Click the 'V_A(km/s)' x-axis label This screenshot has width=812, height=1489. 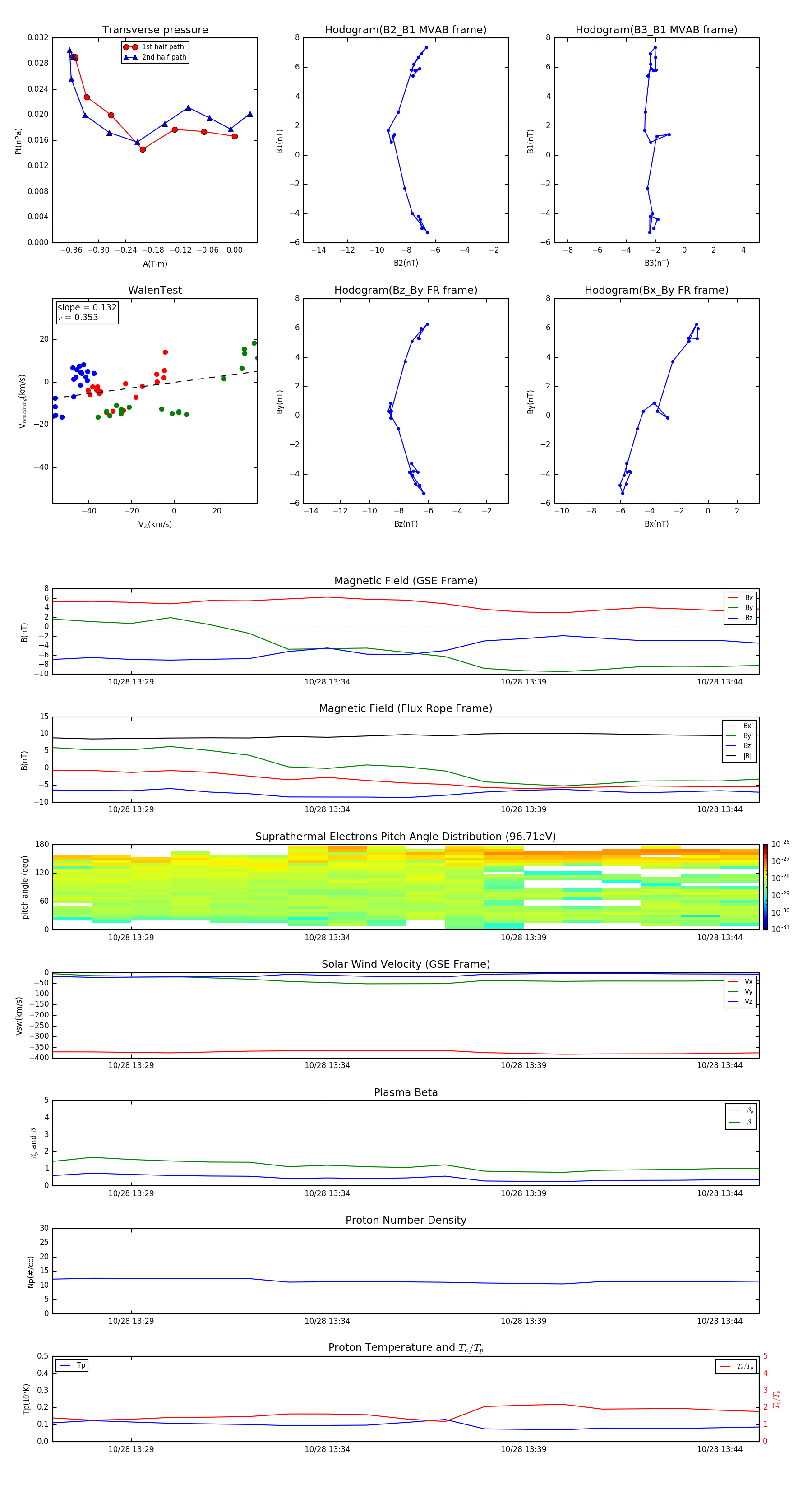pos(155,524)
